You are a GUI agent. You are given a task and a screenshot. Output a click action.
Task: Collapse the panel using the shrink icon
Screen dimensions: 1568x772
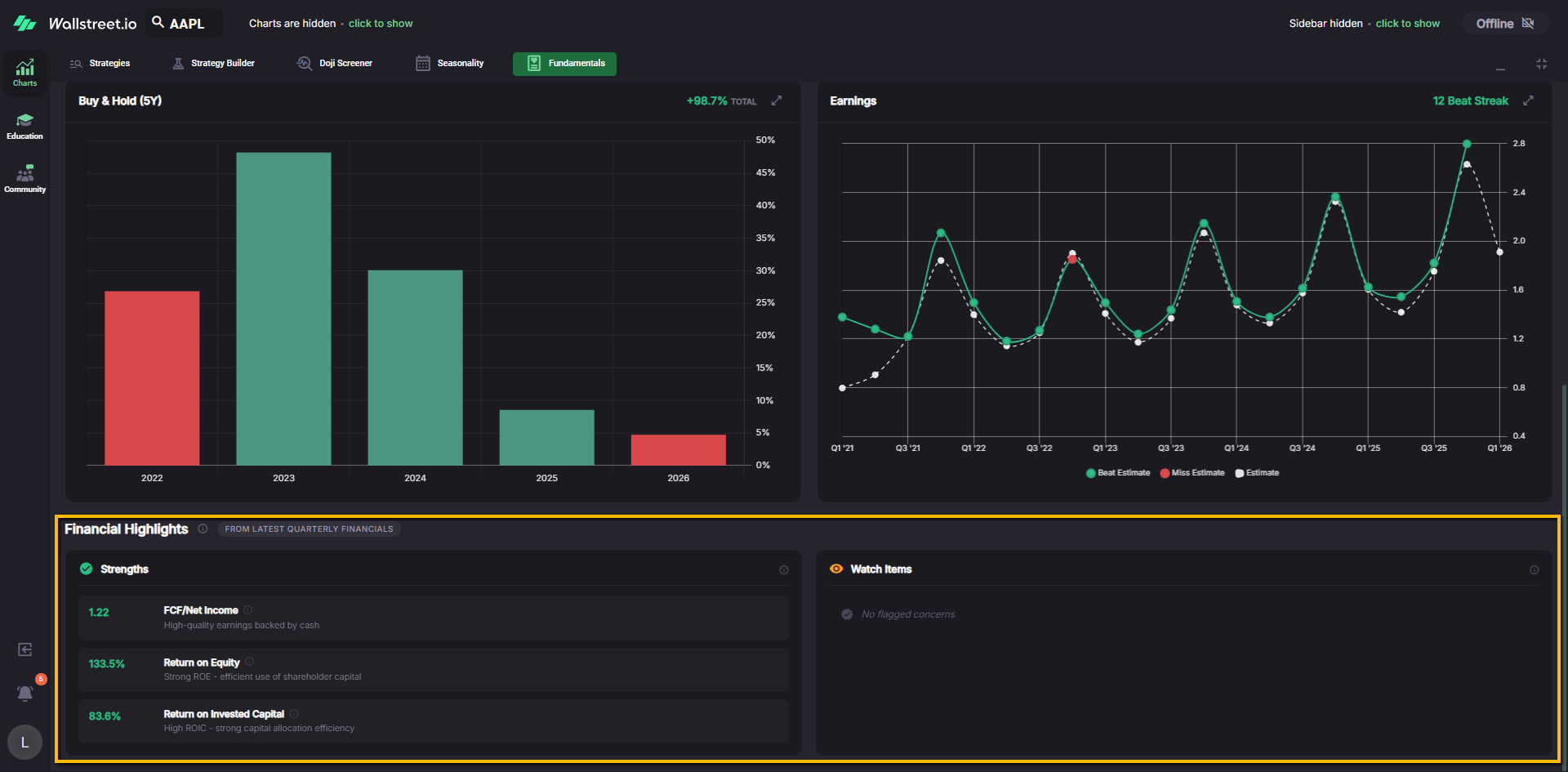tap(1541, 64)
